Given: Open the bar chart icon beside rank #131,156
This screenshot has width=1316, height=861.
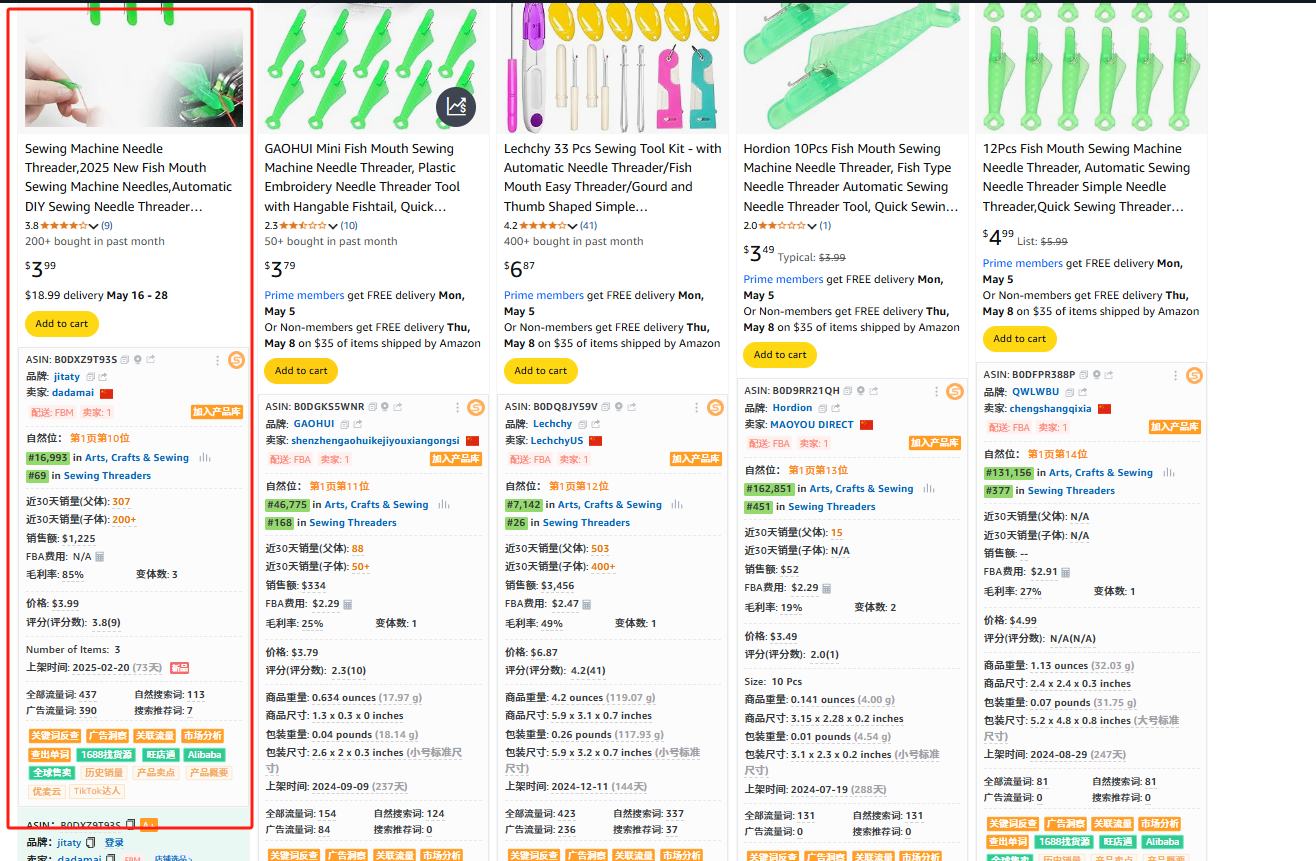Looking at the screenshot, I should click(x=1168, y=472).
